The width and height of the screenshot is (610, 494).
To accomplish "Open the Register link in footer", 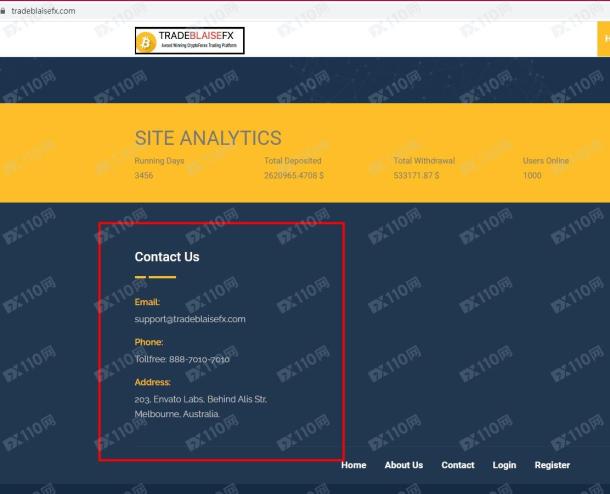I will (552, 465).
